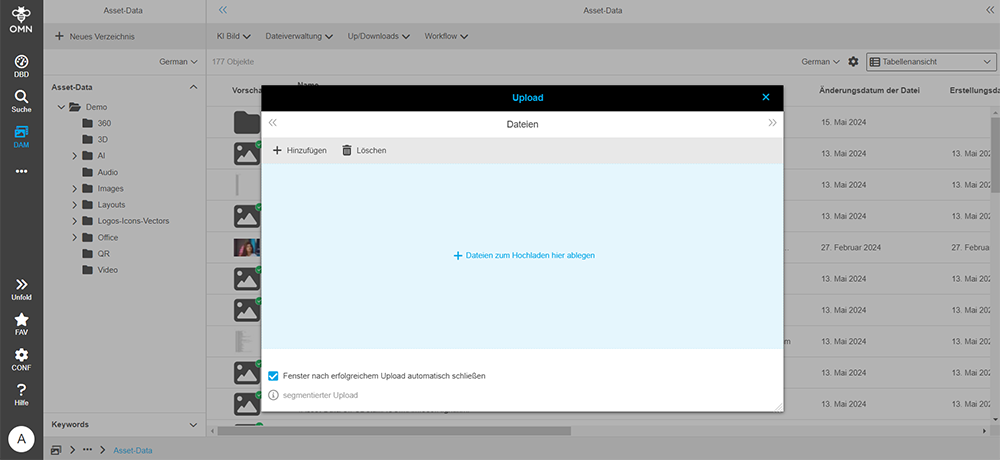Click the info icon beside segmentierter Upload
The width and height of the screenshot is (1000, 460).
click(x=274, y=395)
